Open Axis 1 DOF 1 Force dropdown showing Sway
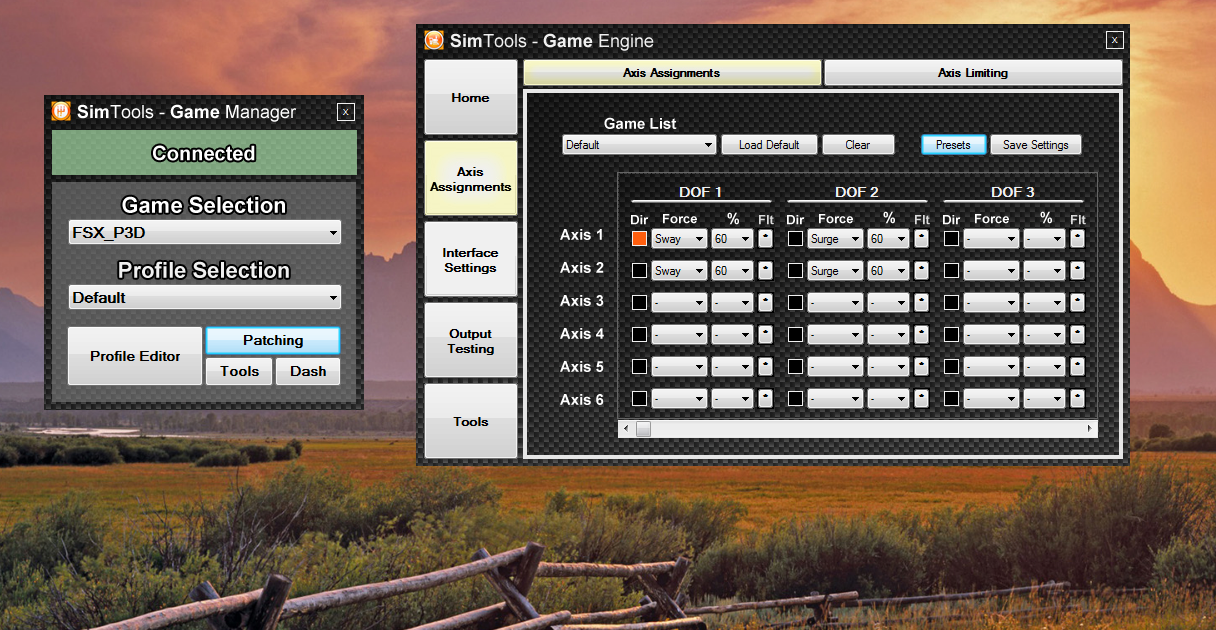This screenshot has height=630, width=1216. [x=679, y=239]
